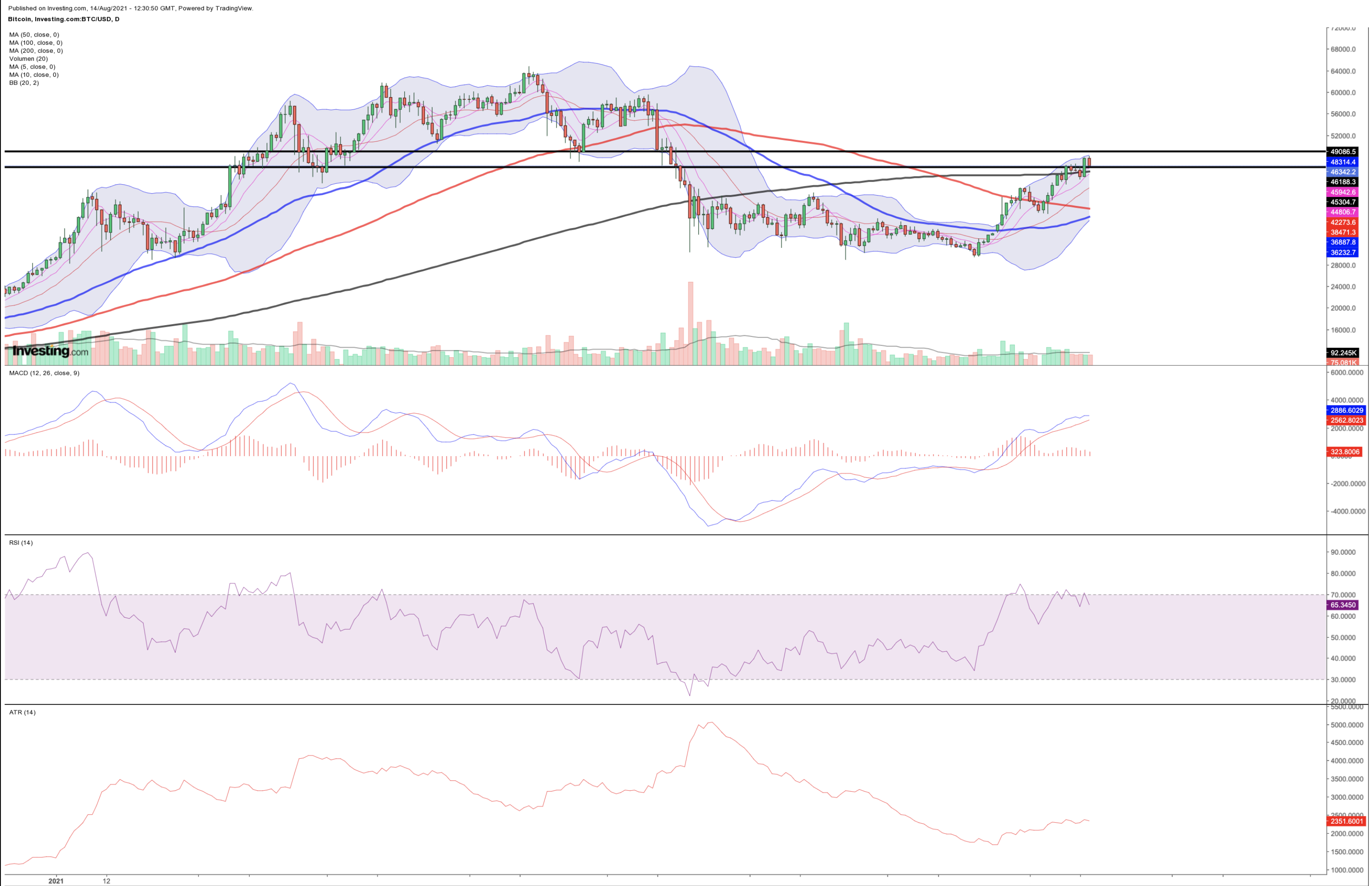Click the 75.081K volume label
1372x886 pixels.
[1343, 363]
